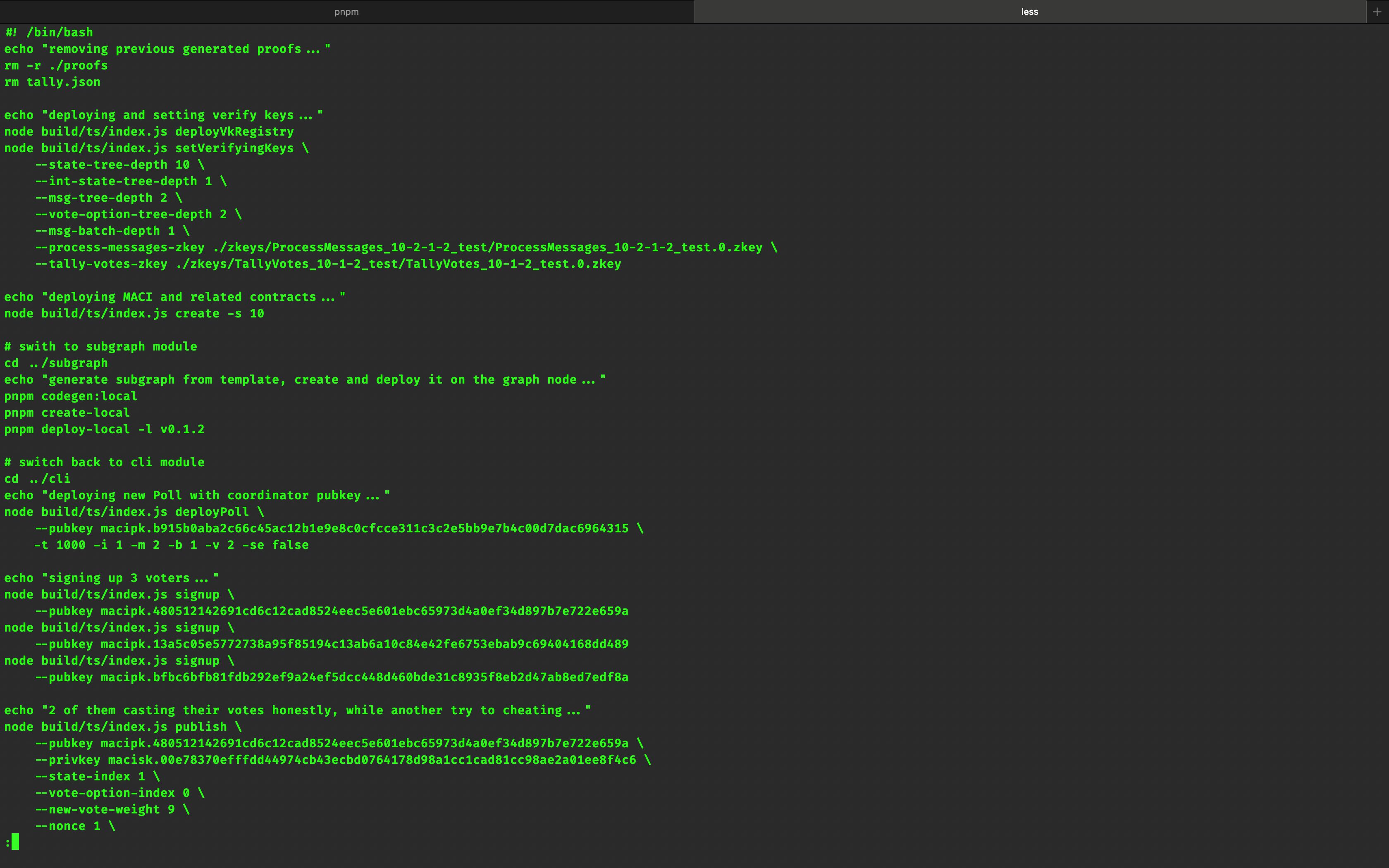The image size is (1389, 868).
Task: Click signup pubkey macipk.bfbc6bfb line
Action: 332,677
